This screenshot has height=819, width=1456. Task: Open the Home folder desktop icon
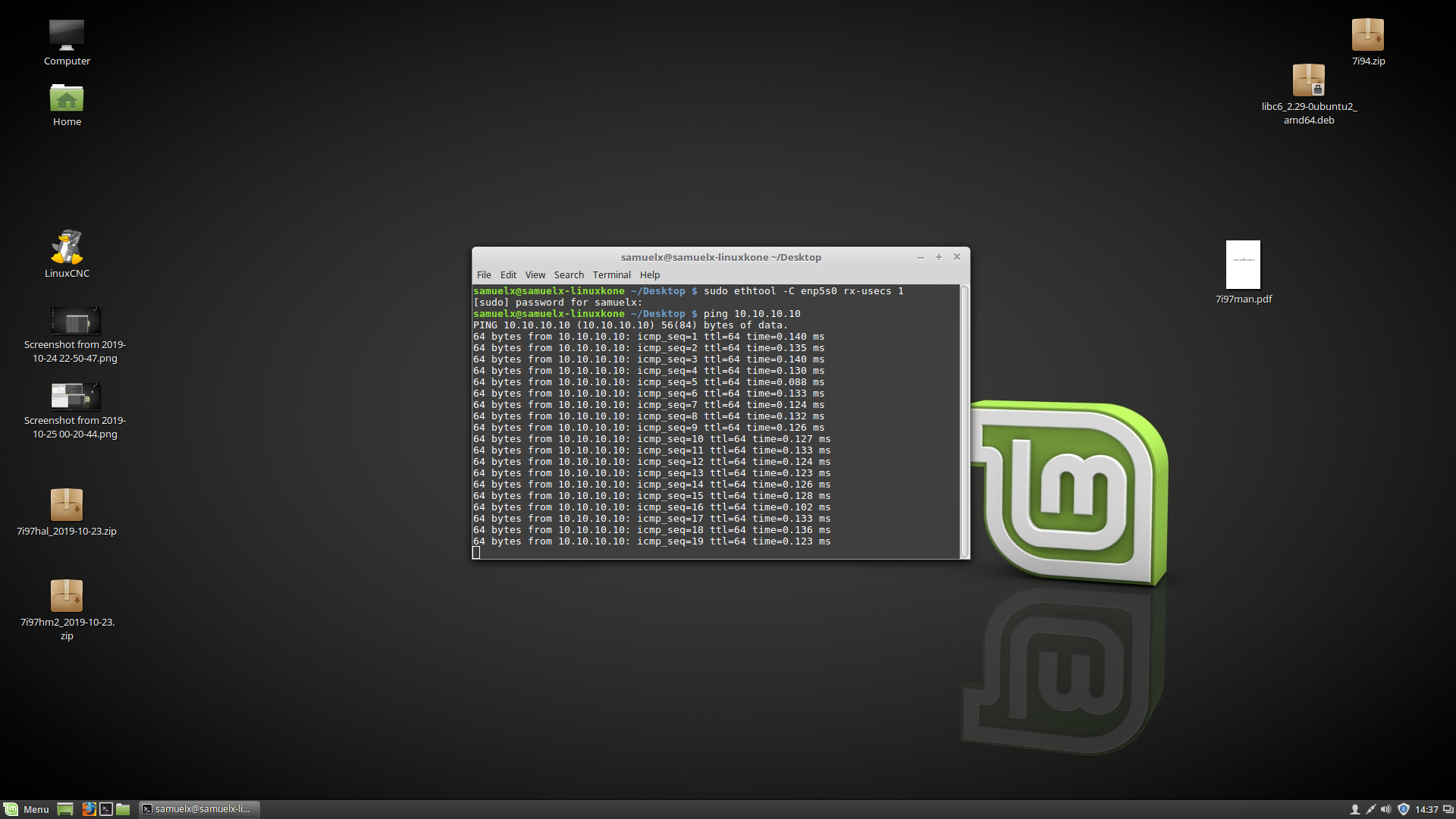point(67,98)
